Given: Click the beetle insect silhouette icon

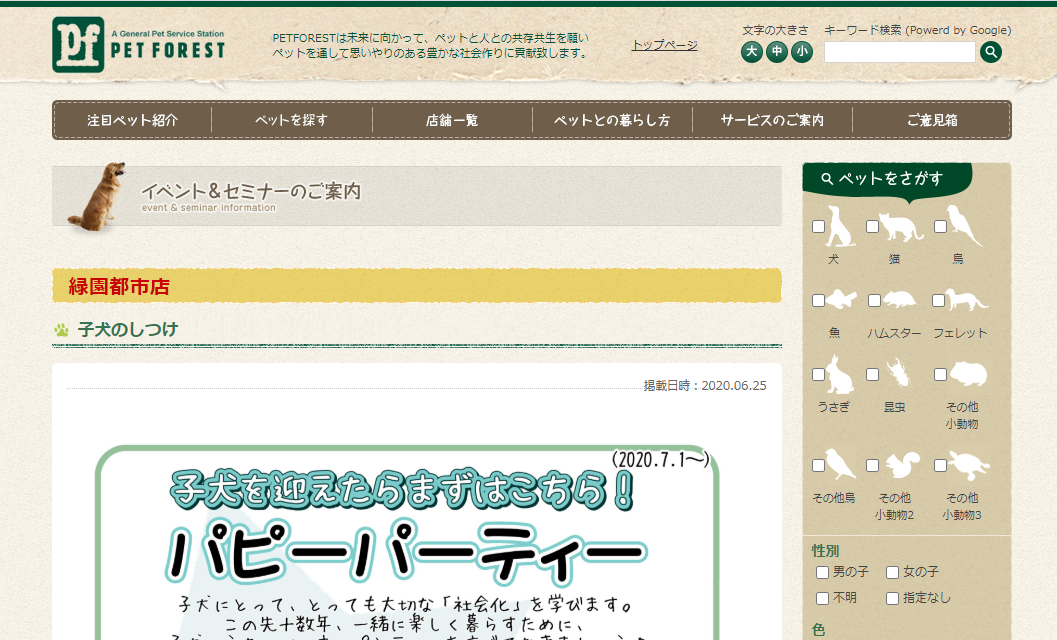Looking at the screenshot, I should 899,373.
